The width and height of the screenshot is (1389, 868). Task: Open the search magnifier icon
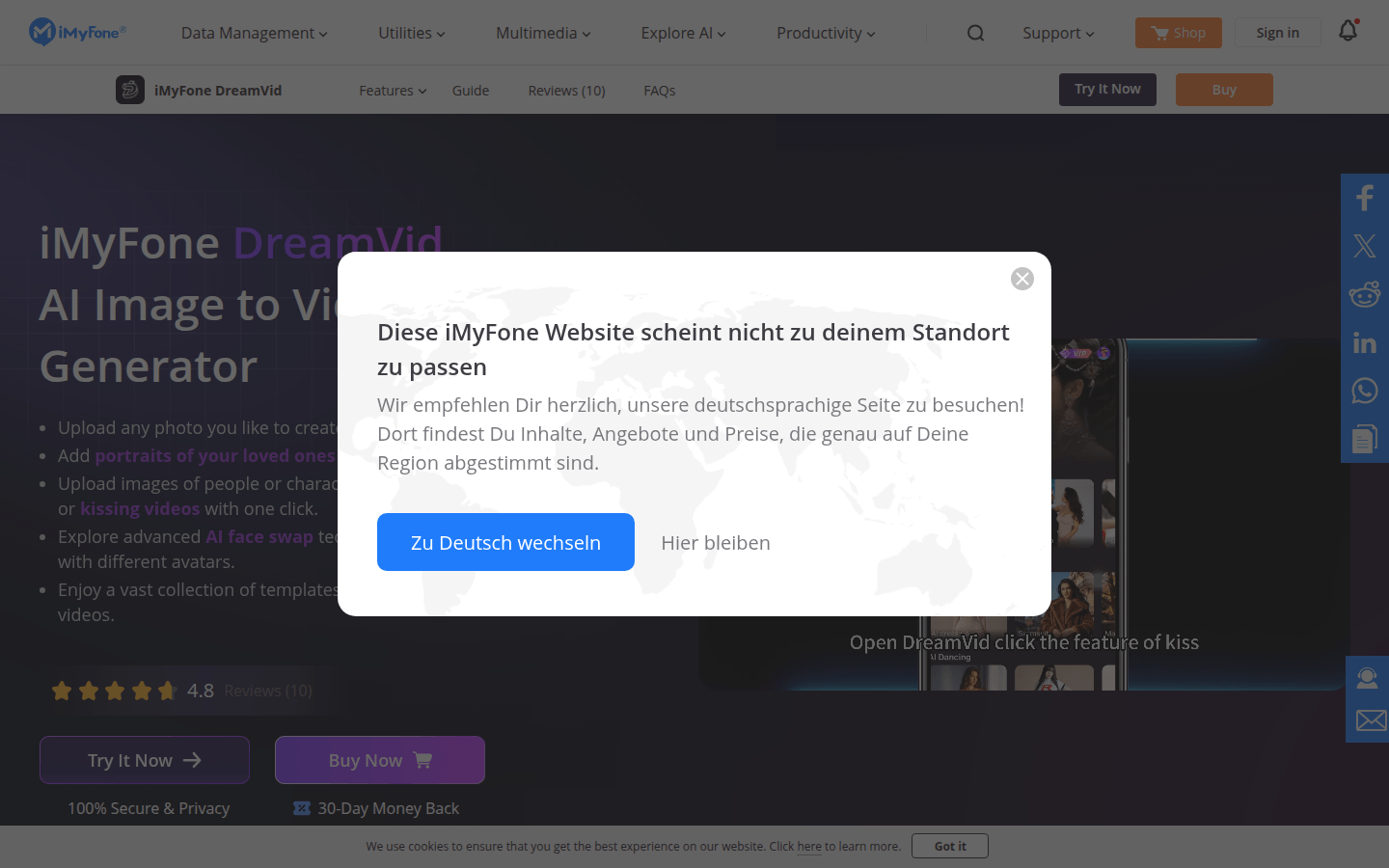(x=976, y=33)
